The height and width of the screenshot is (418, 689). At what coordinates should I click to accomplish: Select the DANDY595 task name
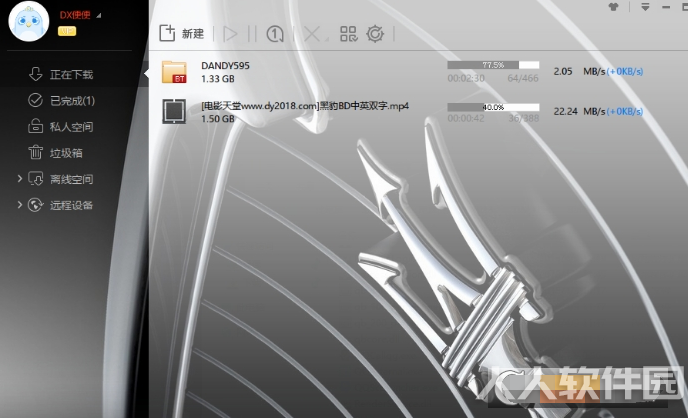tap(225, 65)
